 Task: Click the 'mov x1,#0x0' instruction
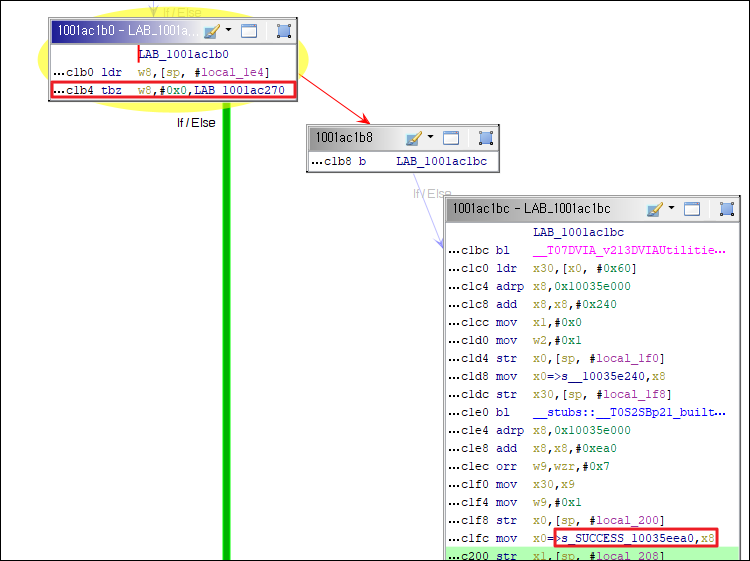tap(515, 322)
